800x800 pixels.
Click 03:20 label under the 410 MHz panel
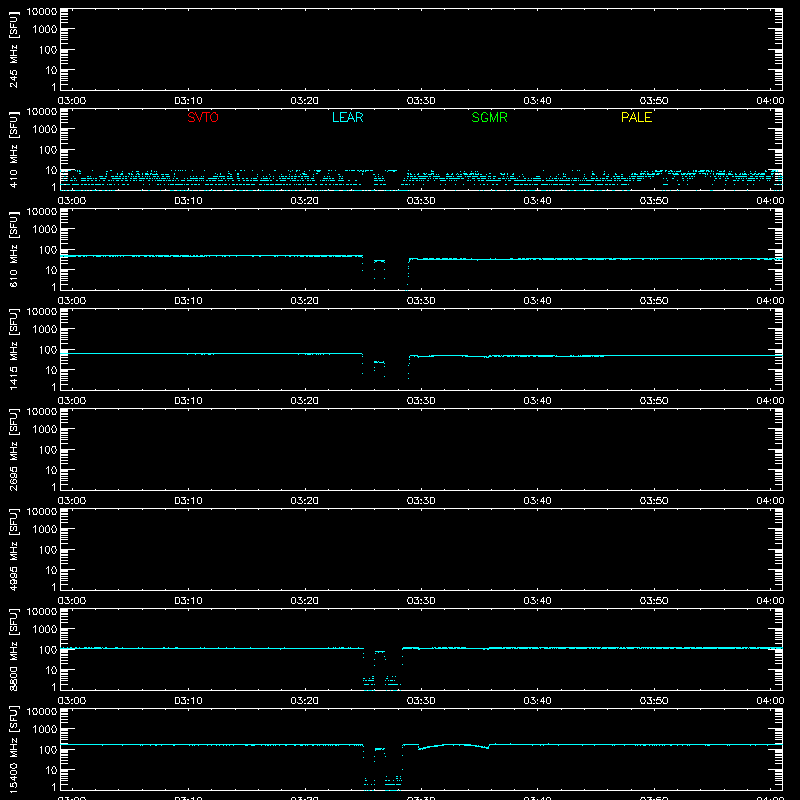(x=305, y=201)
